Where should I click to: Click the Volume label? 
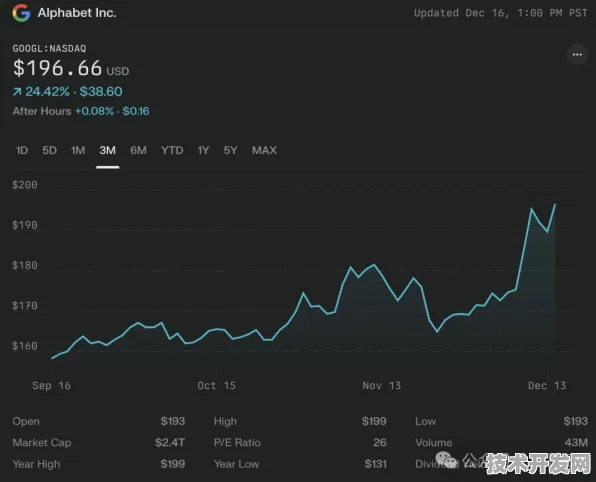tap(434, 442)
